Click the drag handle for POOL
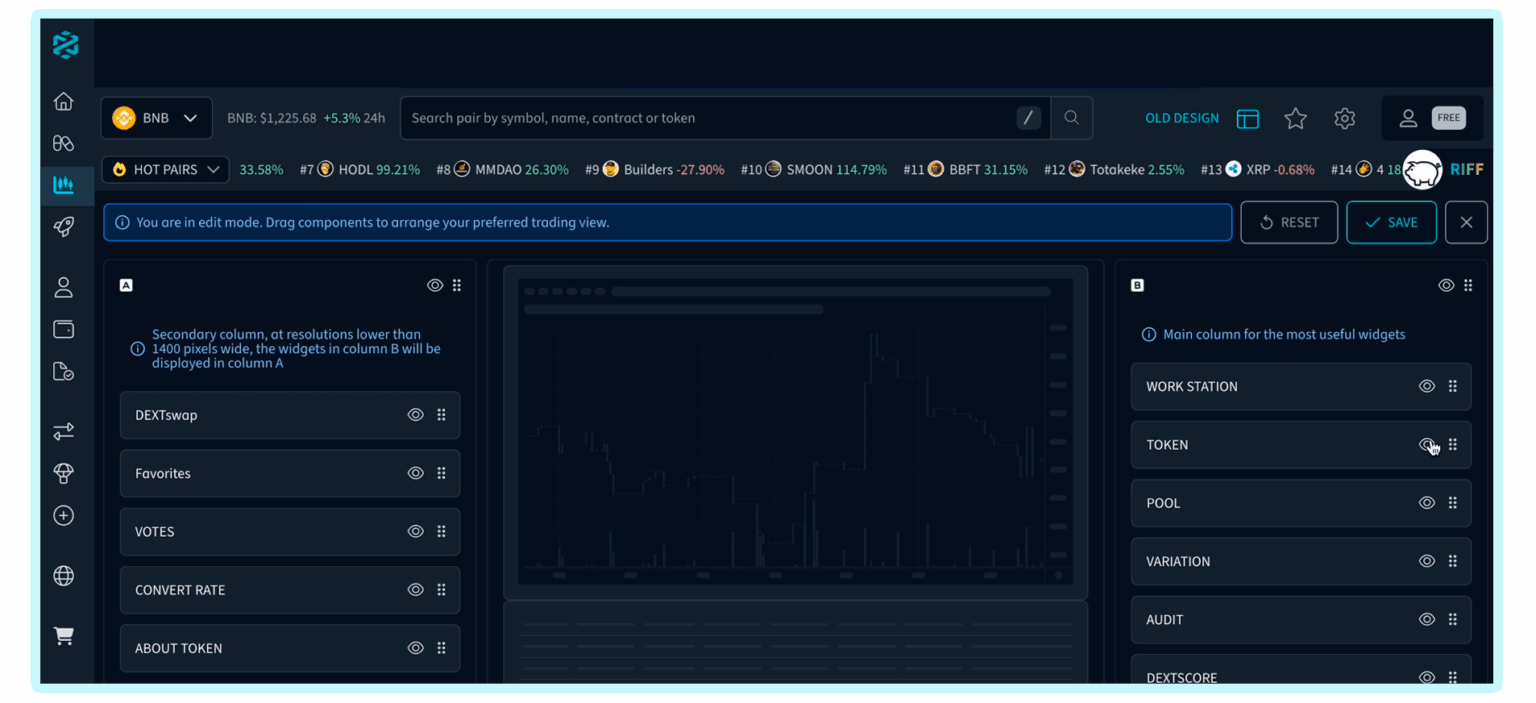 click(x=1452, y=503)
